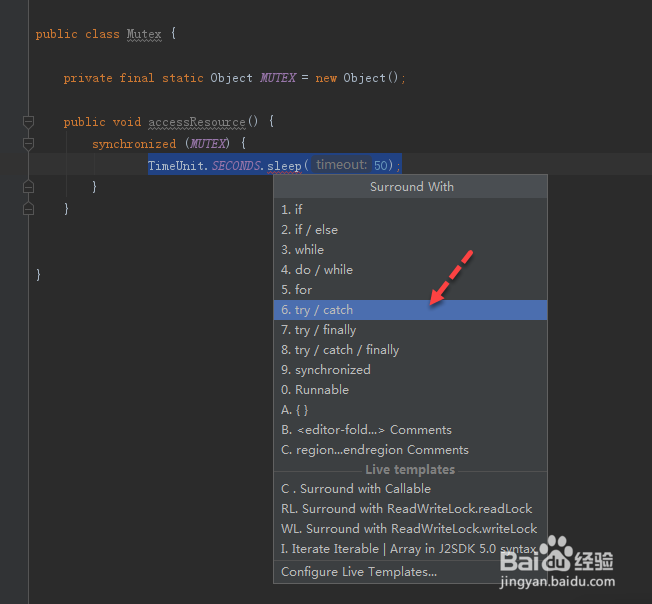This screenshot has width=652, height=604.
Task: Collapse synchronized block fold marker
Action: click(x=28, y=144)
